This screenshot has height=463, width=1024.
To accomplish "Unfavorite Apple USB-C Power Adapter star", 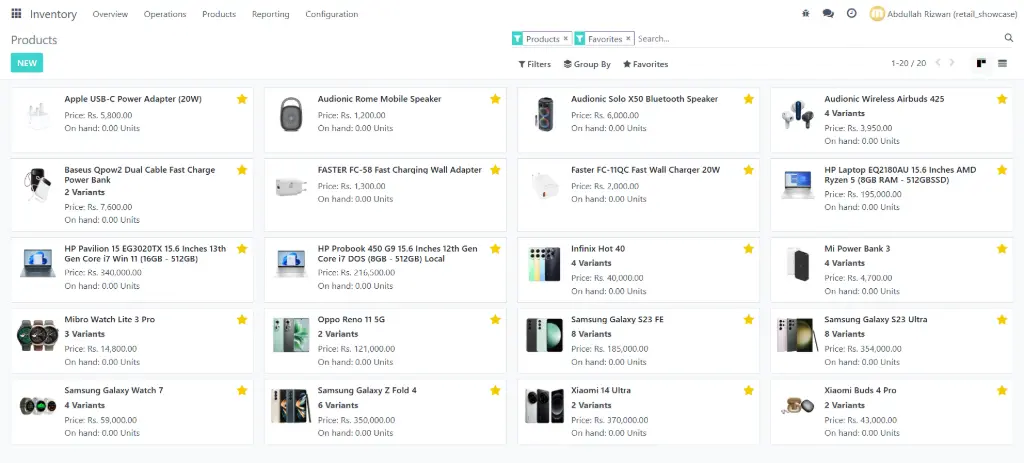I will click(242, 99).
